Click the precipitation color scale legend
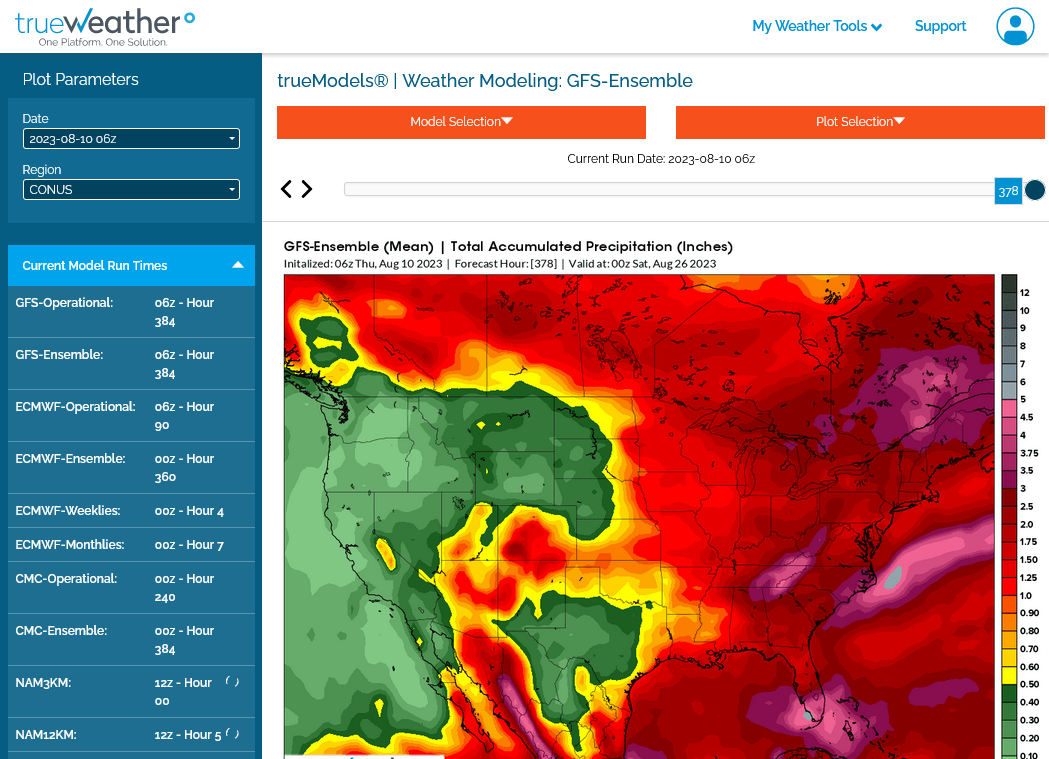 click(1020, 516)
